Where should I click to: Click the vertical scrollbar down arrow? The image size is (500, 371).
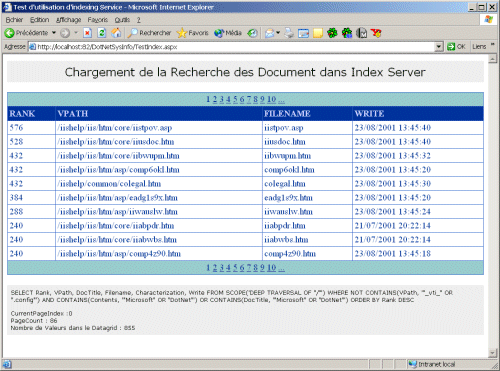pyautogui.click(x=493, y=353)
